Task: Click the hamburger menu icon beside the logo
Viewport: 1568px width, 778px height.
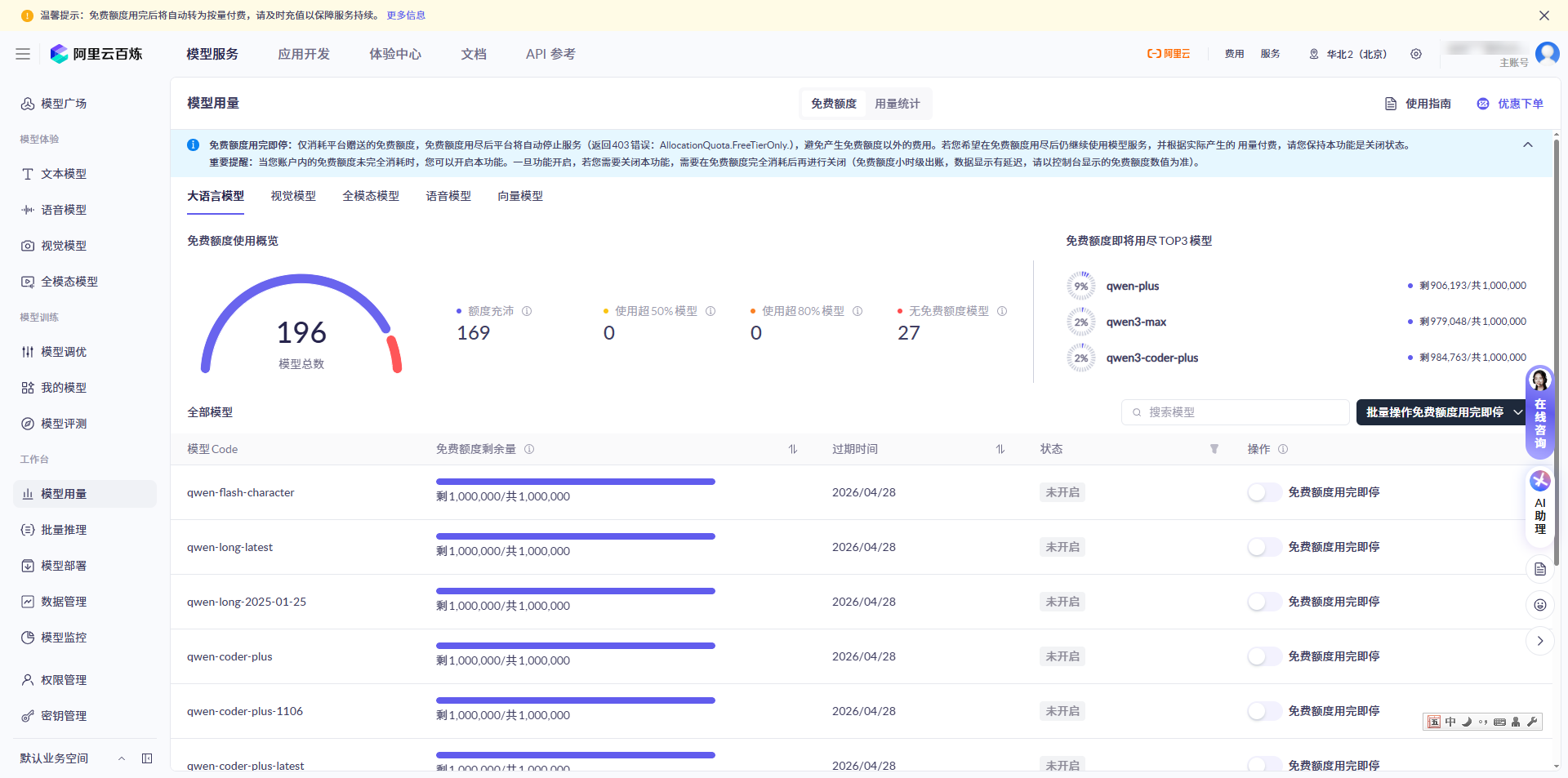Action: (x=23, y=54)
